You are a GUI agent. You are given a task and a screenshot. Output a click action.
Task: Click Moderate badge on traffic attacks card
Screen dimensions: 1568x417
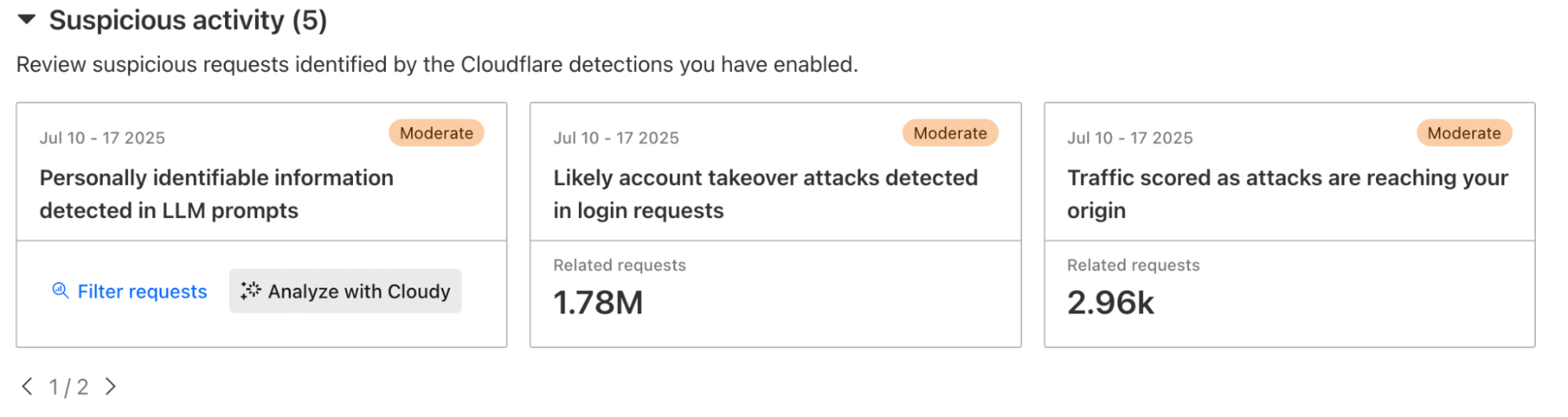[1464, 133]
